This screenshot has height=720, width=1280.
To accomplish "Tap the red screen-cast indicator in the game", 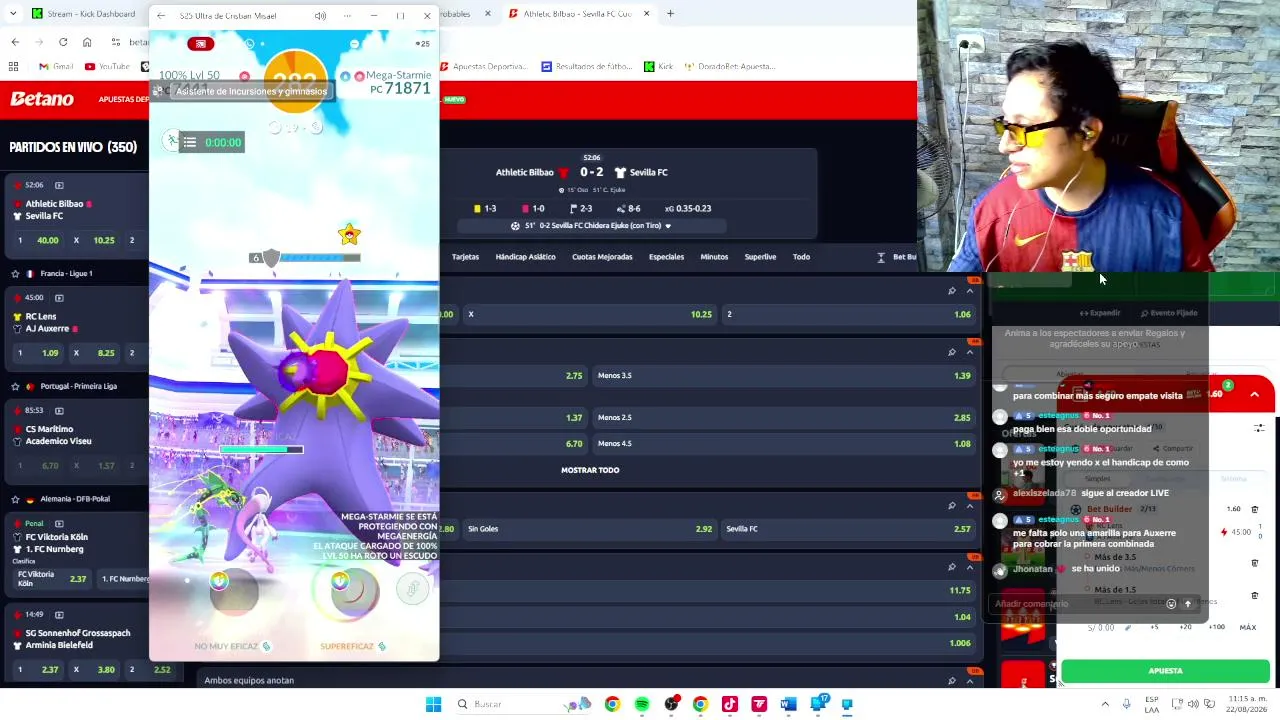I will pos(201,44).
